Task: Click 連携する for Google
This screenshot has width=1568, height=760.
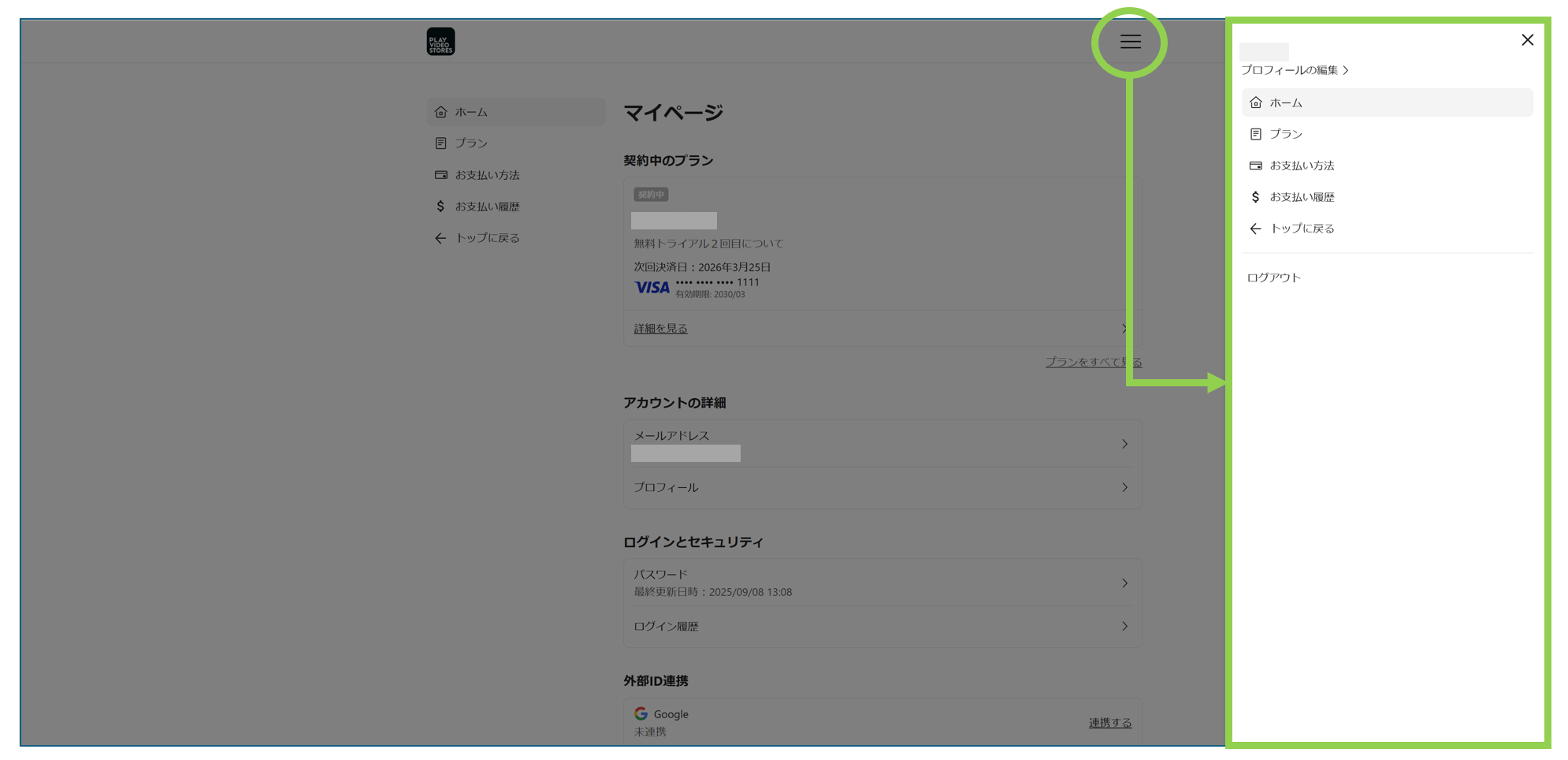Action: coord(1109,723)
